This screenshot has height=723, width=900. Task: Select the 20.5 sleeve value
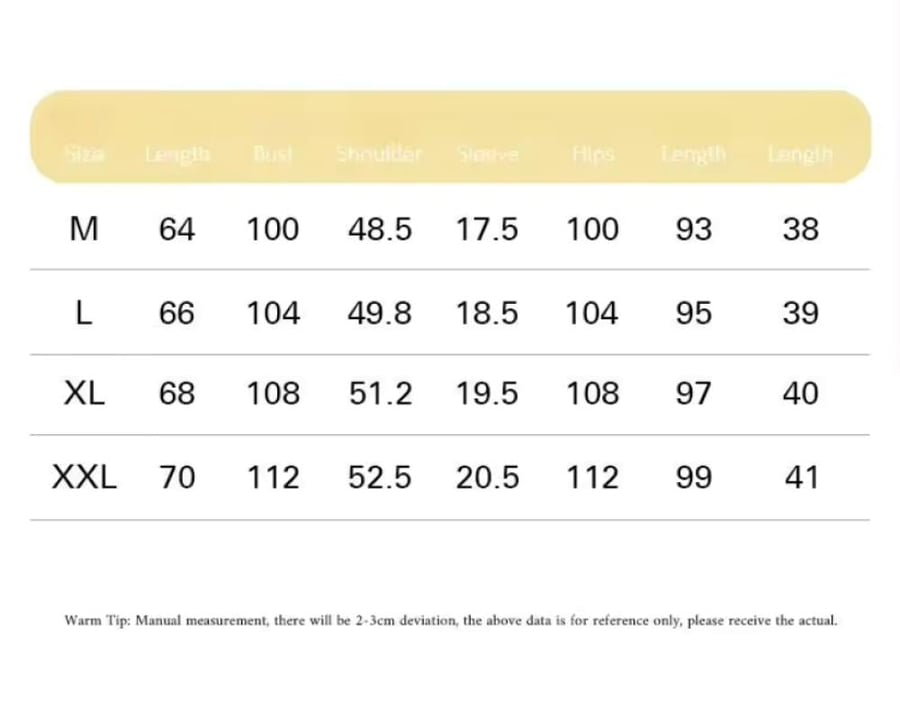[487, 477]
